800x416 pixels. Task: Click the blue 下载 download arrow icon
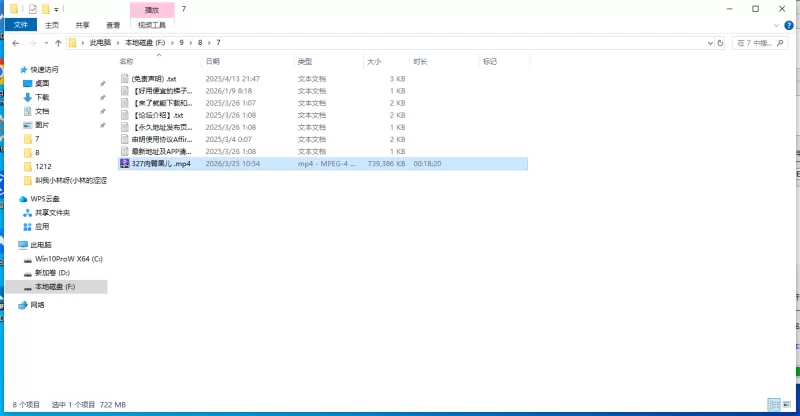[x=28, y=97]
